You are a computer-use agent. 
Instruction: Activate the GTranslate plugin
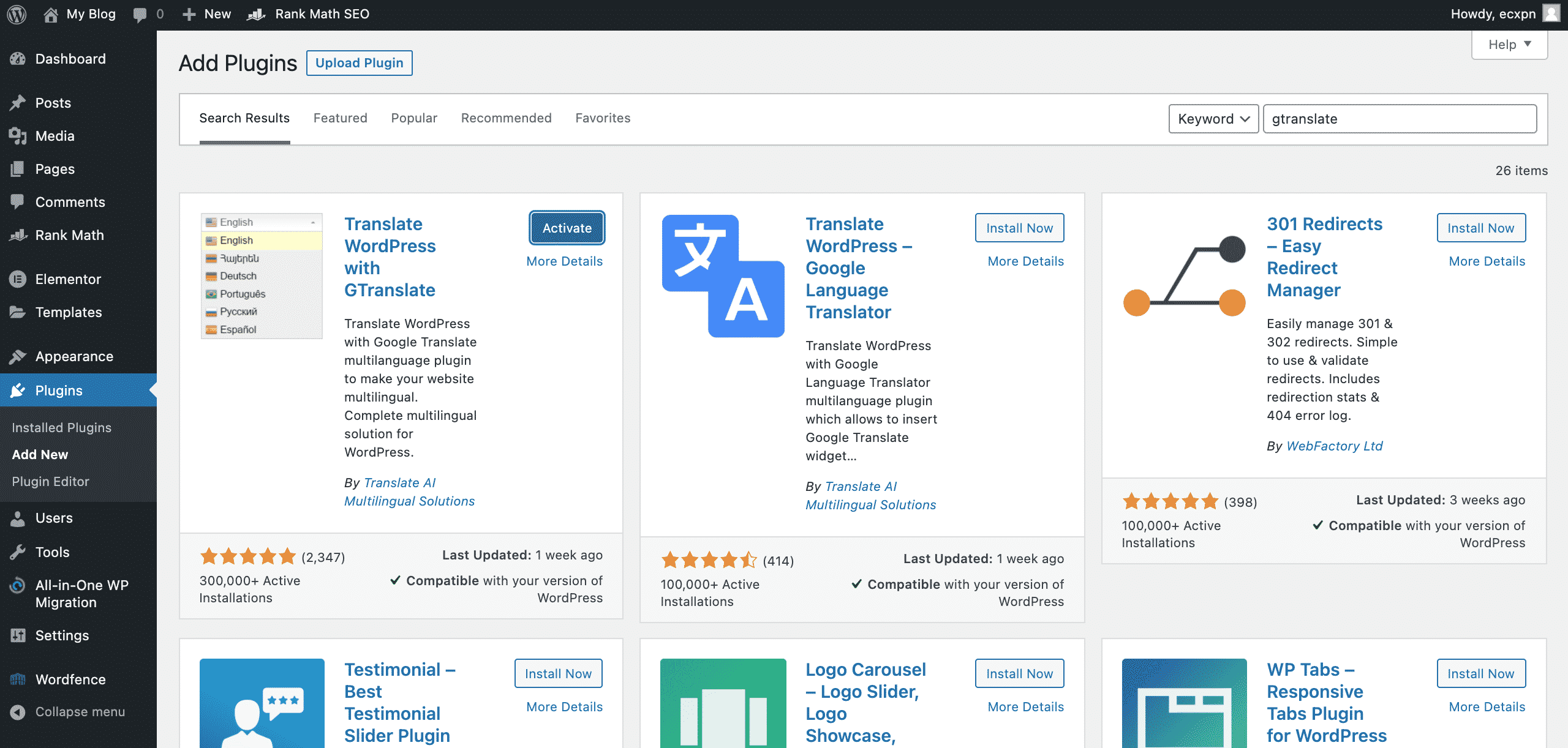click(x=567, y=228)
